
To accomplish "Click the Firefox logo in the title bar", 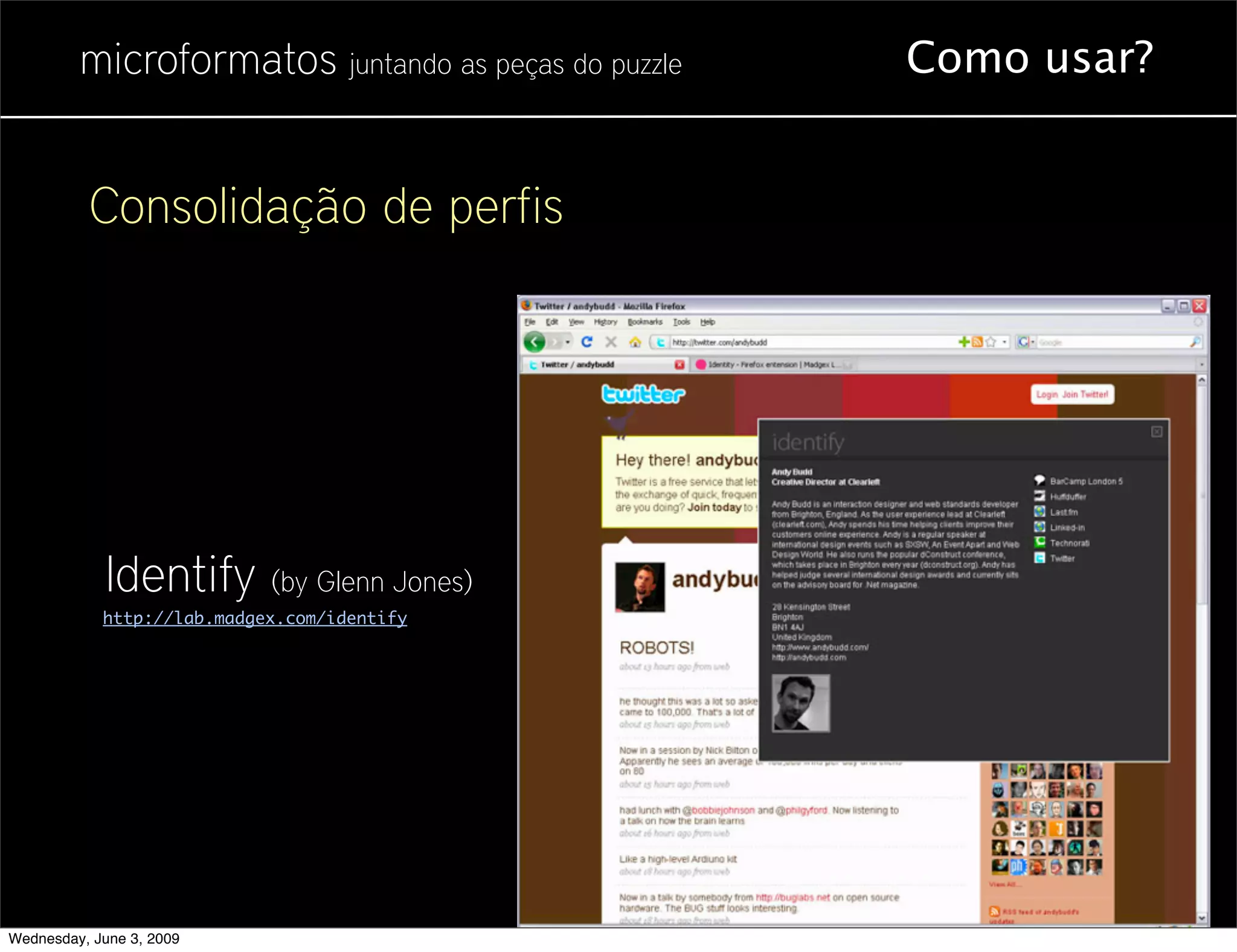I will coord(527,306).
